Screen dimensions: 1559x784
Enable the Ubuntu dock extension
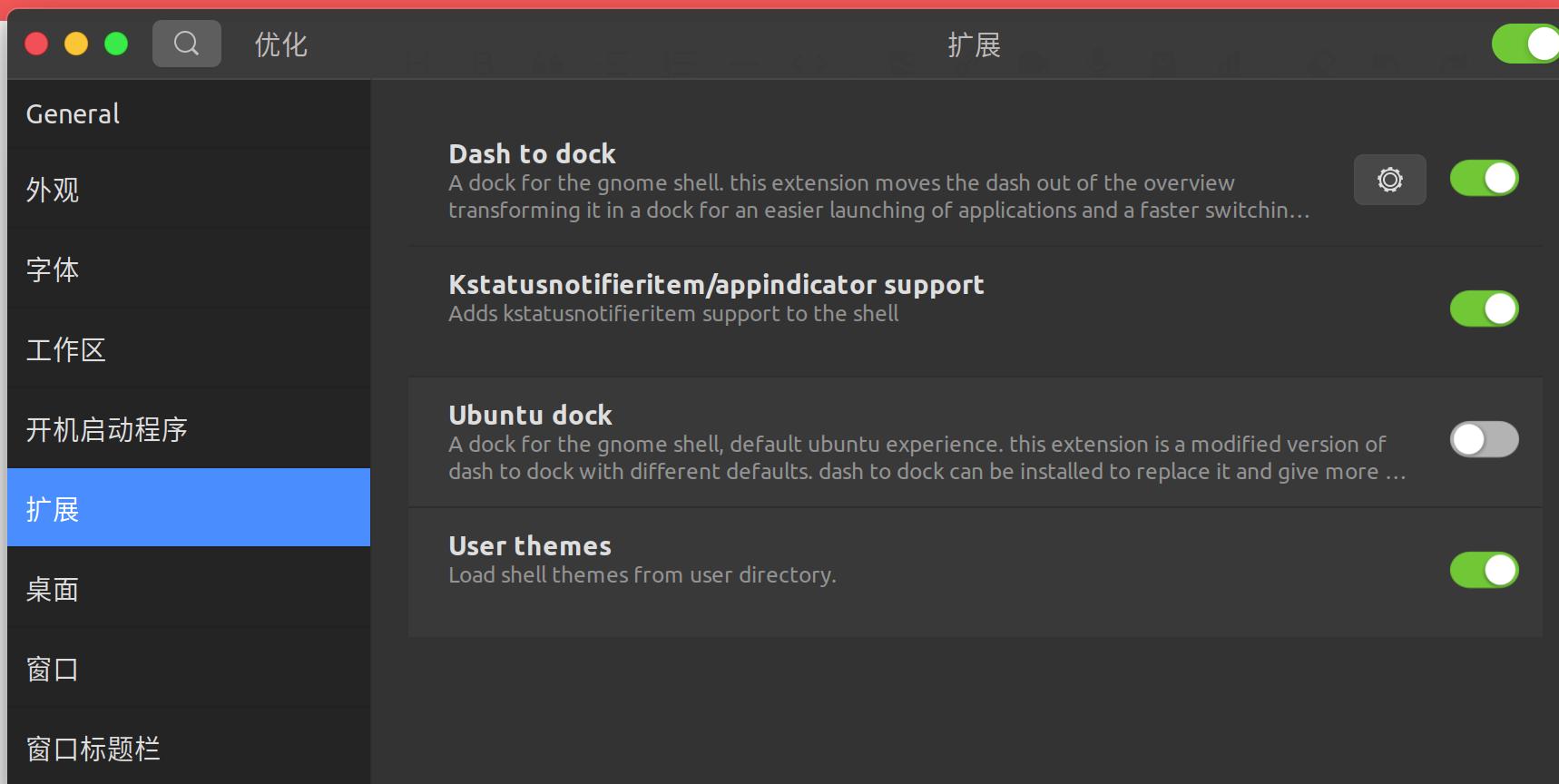pos(1485,440)
